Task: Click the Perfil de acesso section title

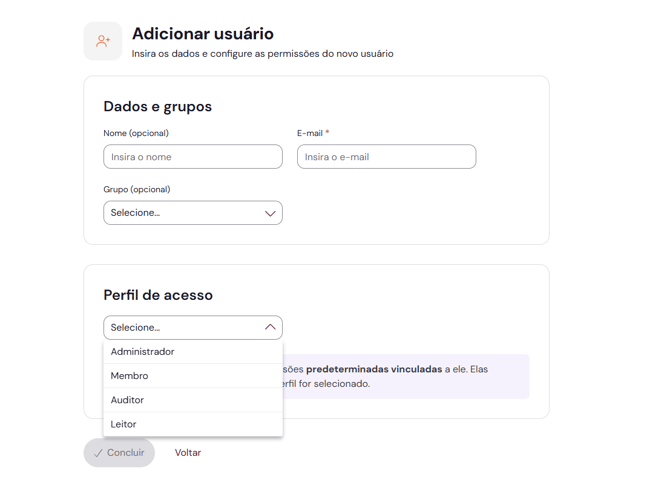Action: (x=158, y=295)
